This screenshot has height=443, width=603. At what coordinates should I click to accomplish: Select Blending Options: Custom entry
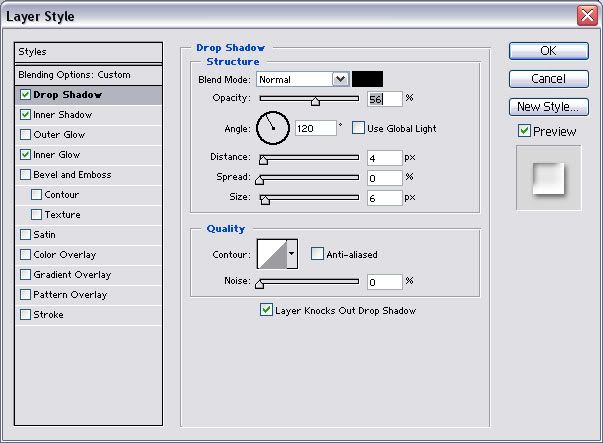88,75
